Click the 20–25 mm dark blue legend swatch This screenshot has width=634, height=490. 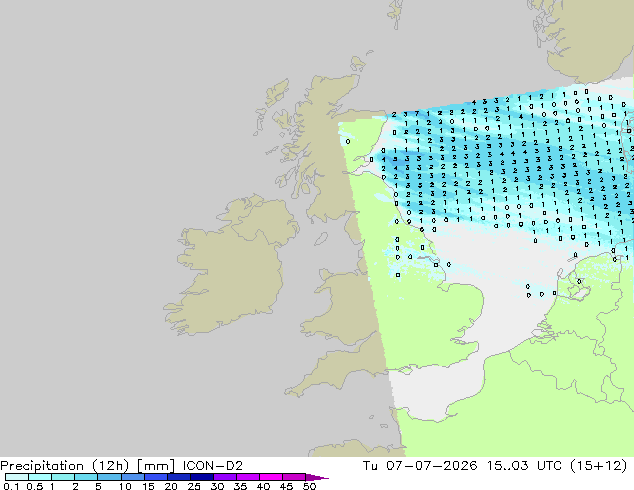point(178,477)
